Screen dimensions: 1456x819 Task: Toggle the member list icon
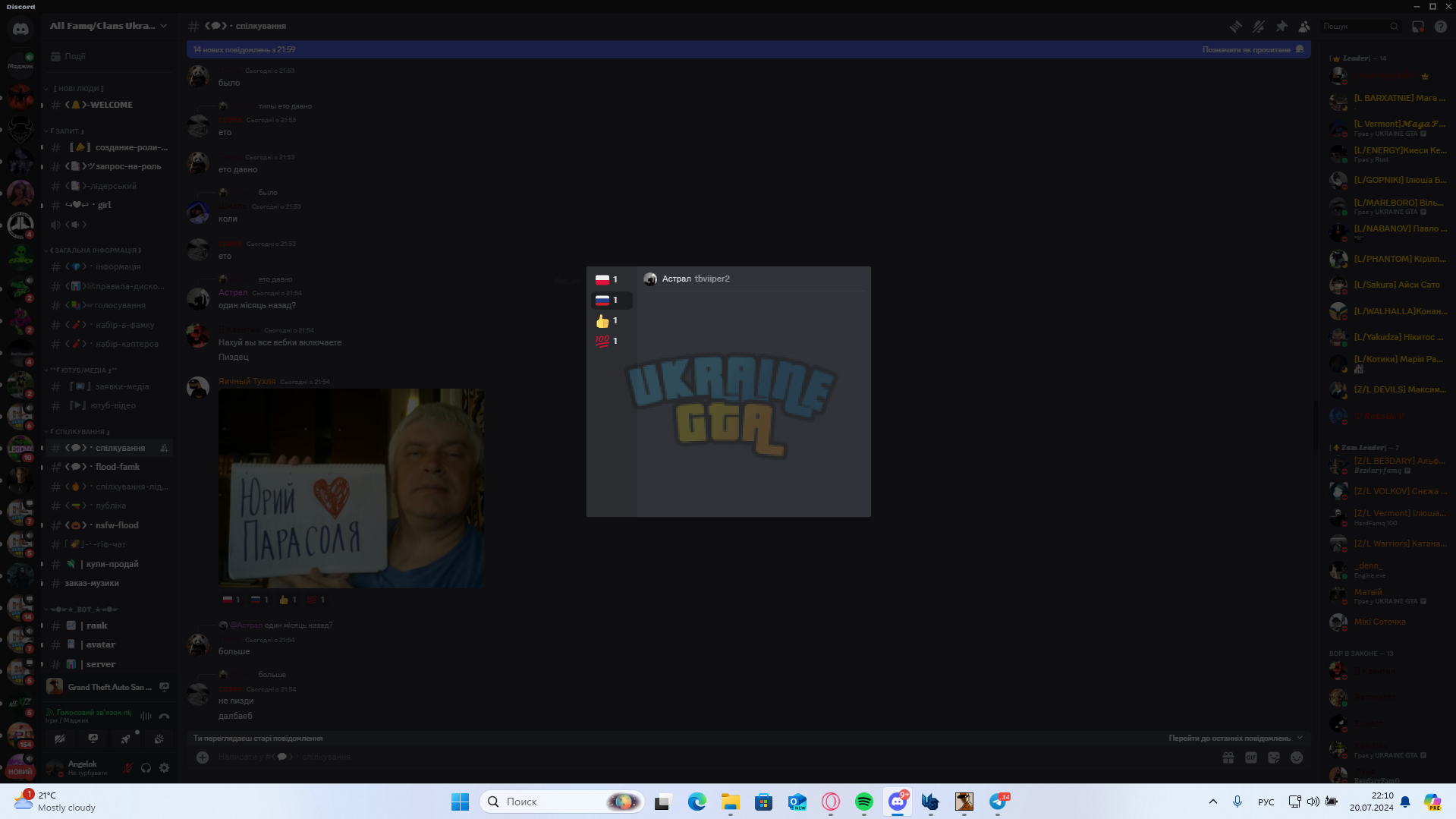point(1304,27)
